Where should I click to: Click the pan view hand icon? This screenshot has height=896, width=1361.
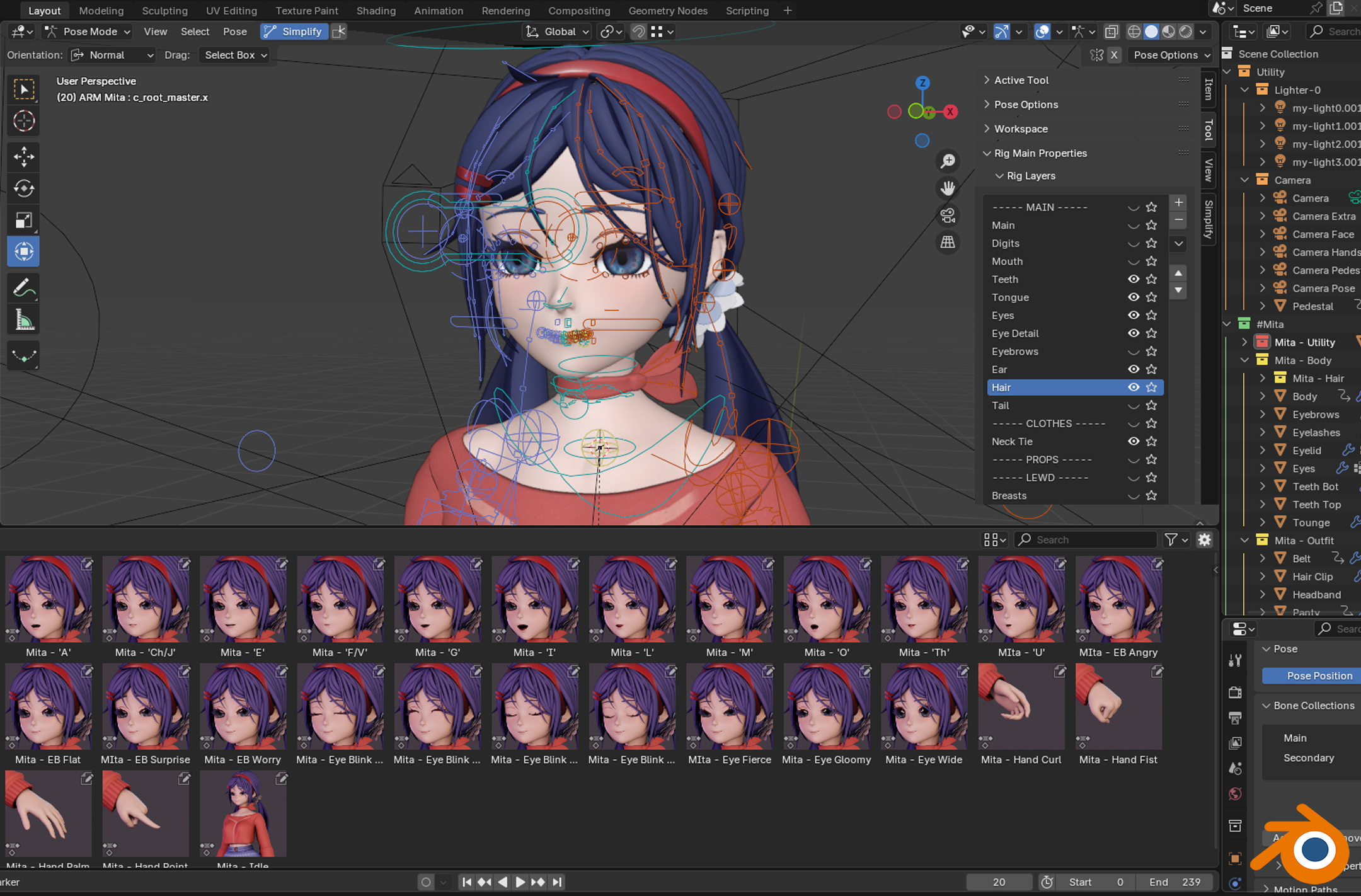[948, 188]
